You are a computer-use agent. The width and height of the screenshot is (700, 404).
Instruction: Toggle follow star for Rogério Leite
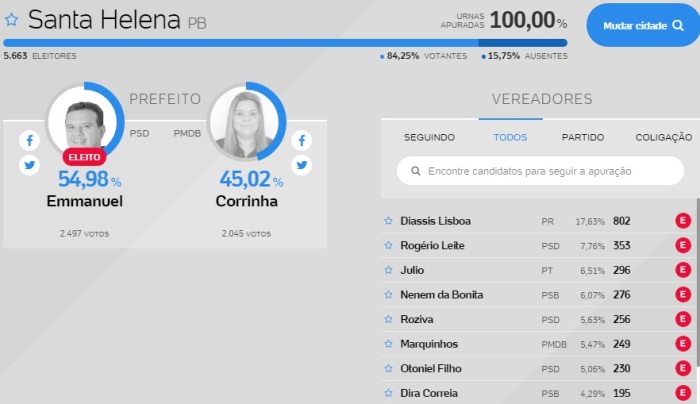(388, 246)
